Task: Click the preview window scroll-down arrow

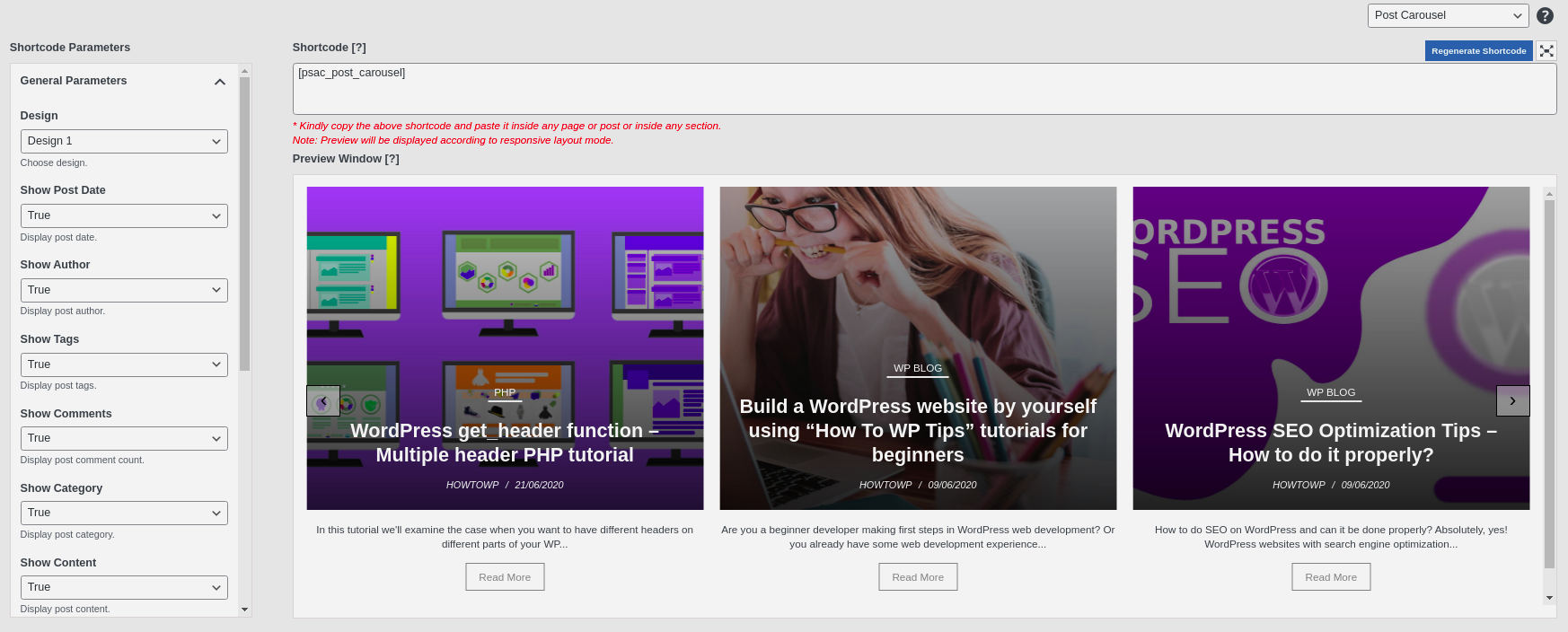Action: click(1549, 597)
